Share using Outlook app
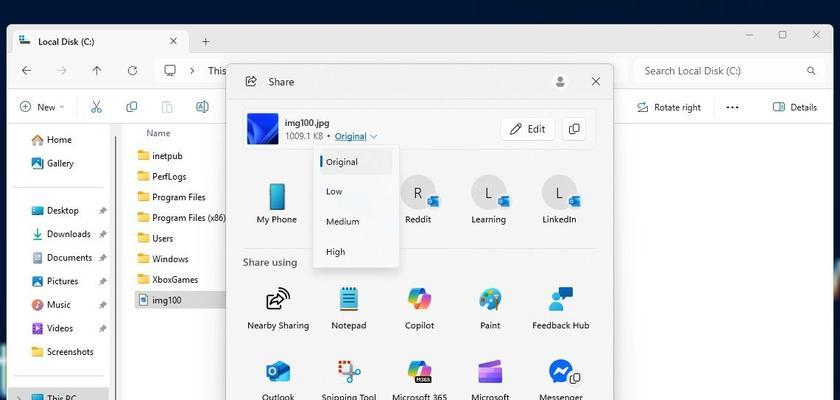Screen dimensions: 840x400 (278, 380)
